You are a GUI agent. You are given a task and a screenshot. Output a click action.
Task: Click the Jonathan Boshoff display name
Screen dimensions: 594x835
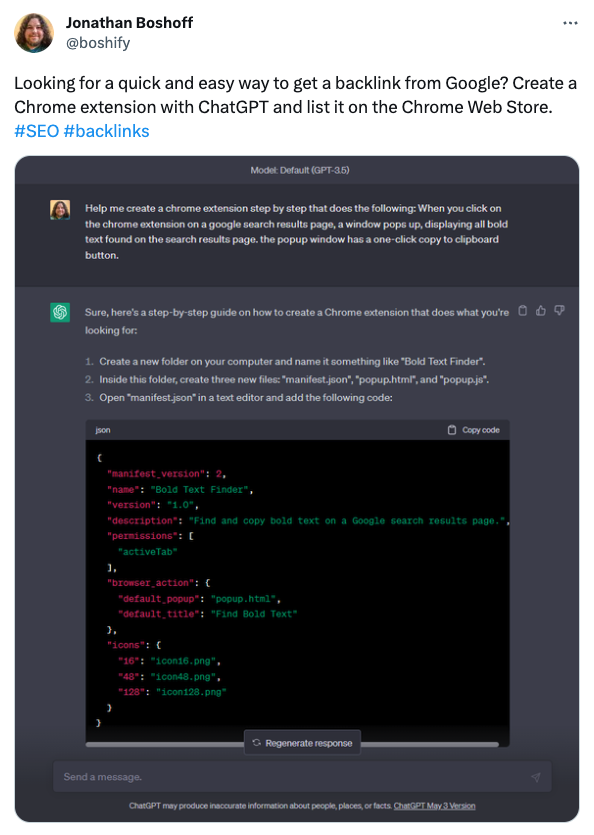point(129,22)
